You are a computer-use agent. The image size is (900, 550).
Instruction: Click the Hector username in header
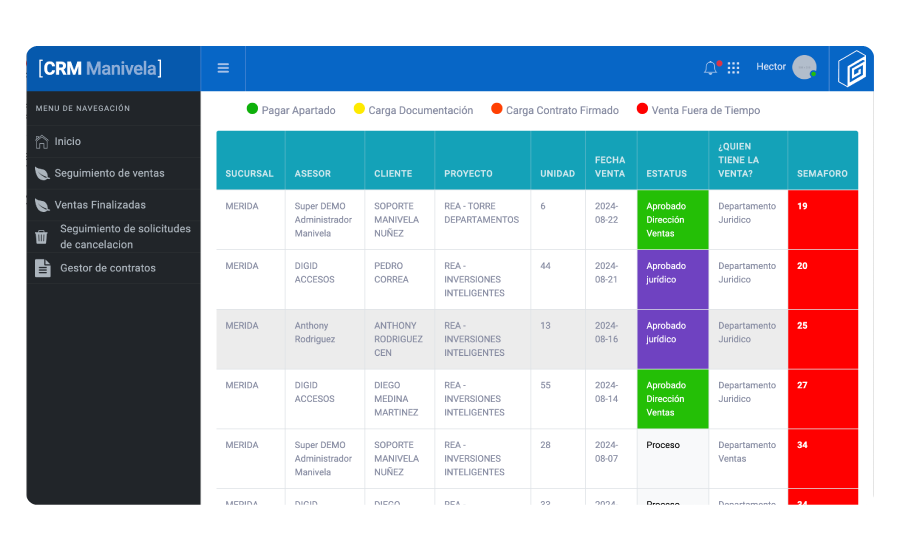pyautogui.click(x=771, y=67)
